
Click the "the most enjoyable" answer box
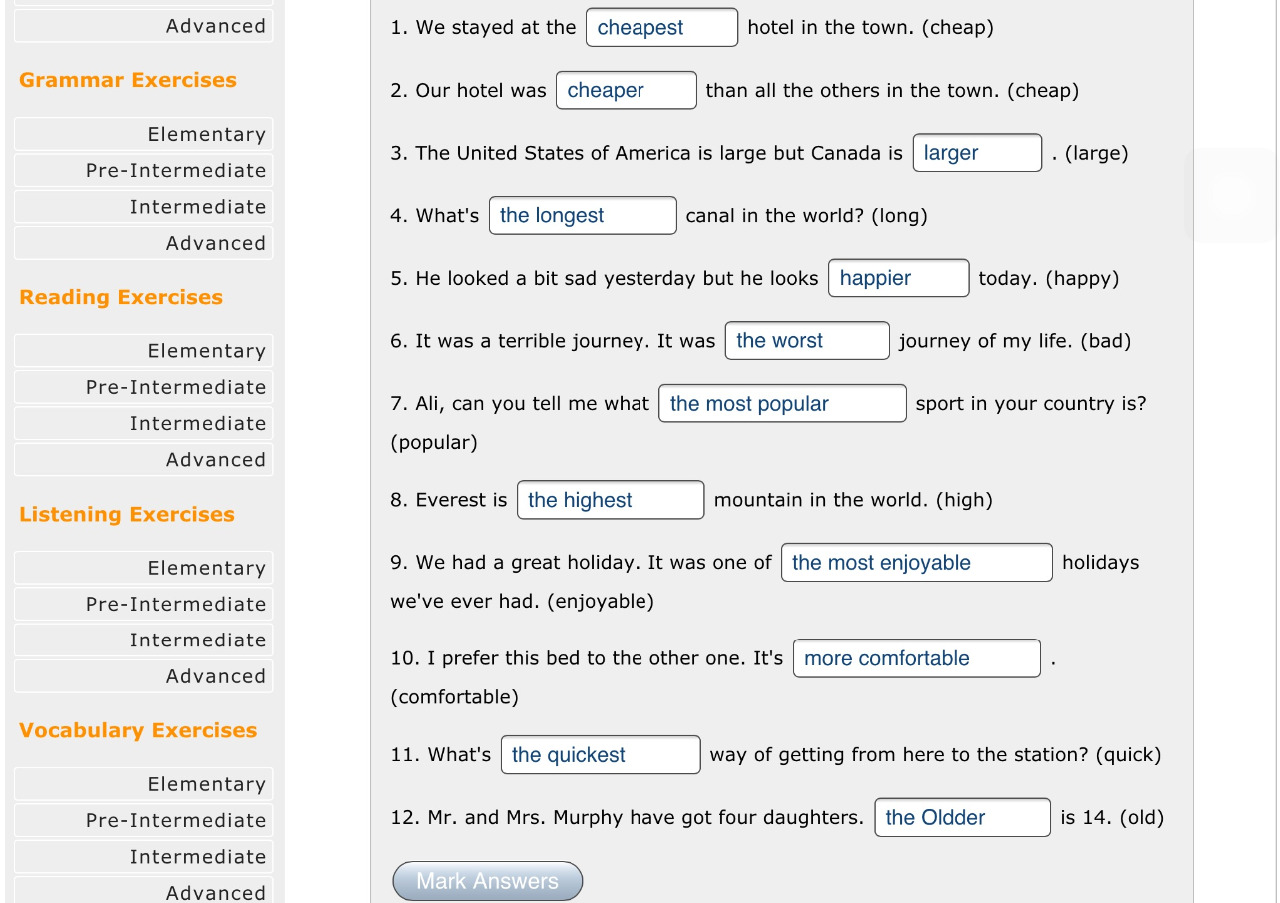pyautogui.click(x=916, y=562)
